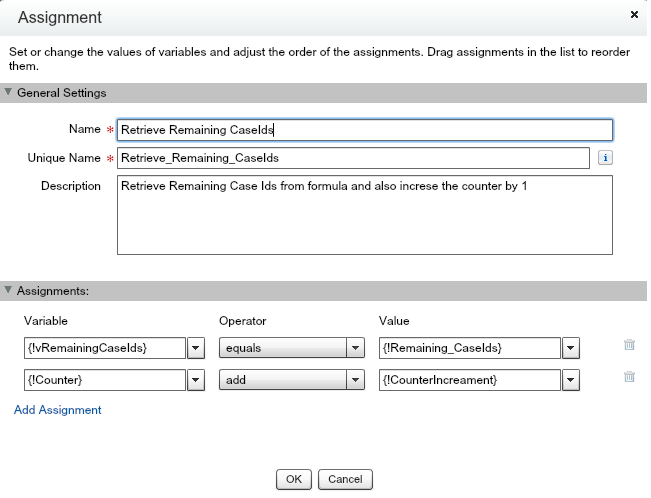
Task: Open the add operator dropdown
Action: 355,380
